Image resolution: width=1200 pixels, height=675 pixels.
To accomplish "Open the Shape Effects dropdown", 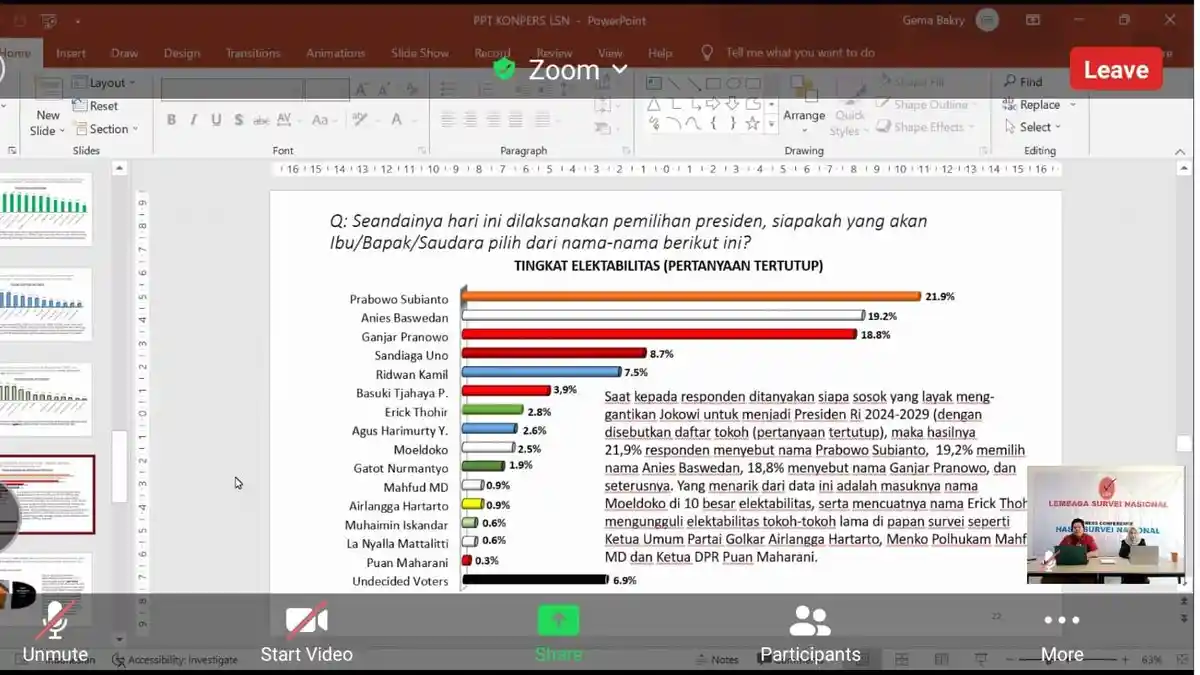I will pos(925,127).
